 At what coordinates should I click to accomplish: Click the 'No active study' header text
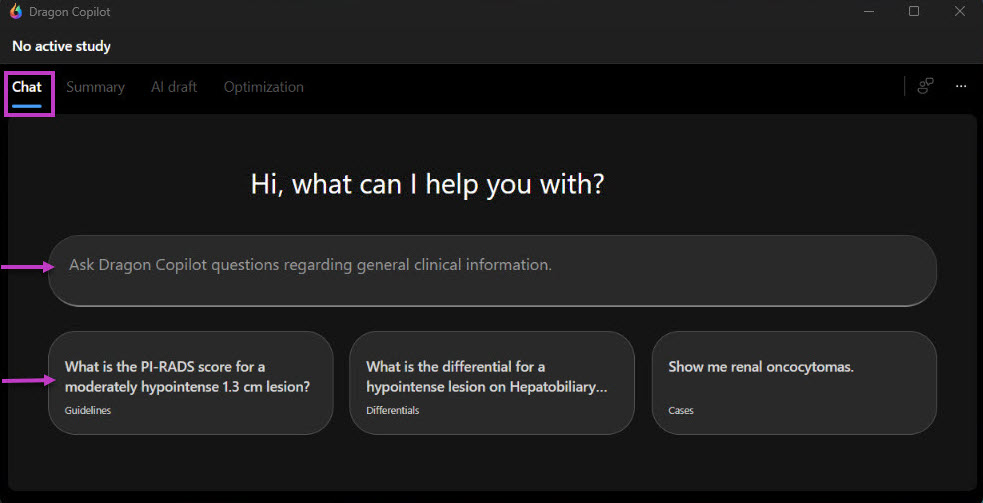click(61, 46)
